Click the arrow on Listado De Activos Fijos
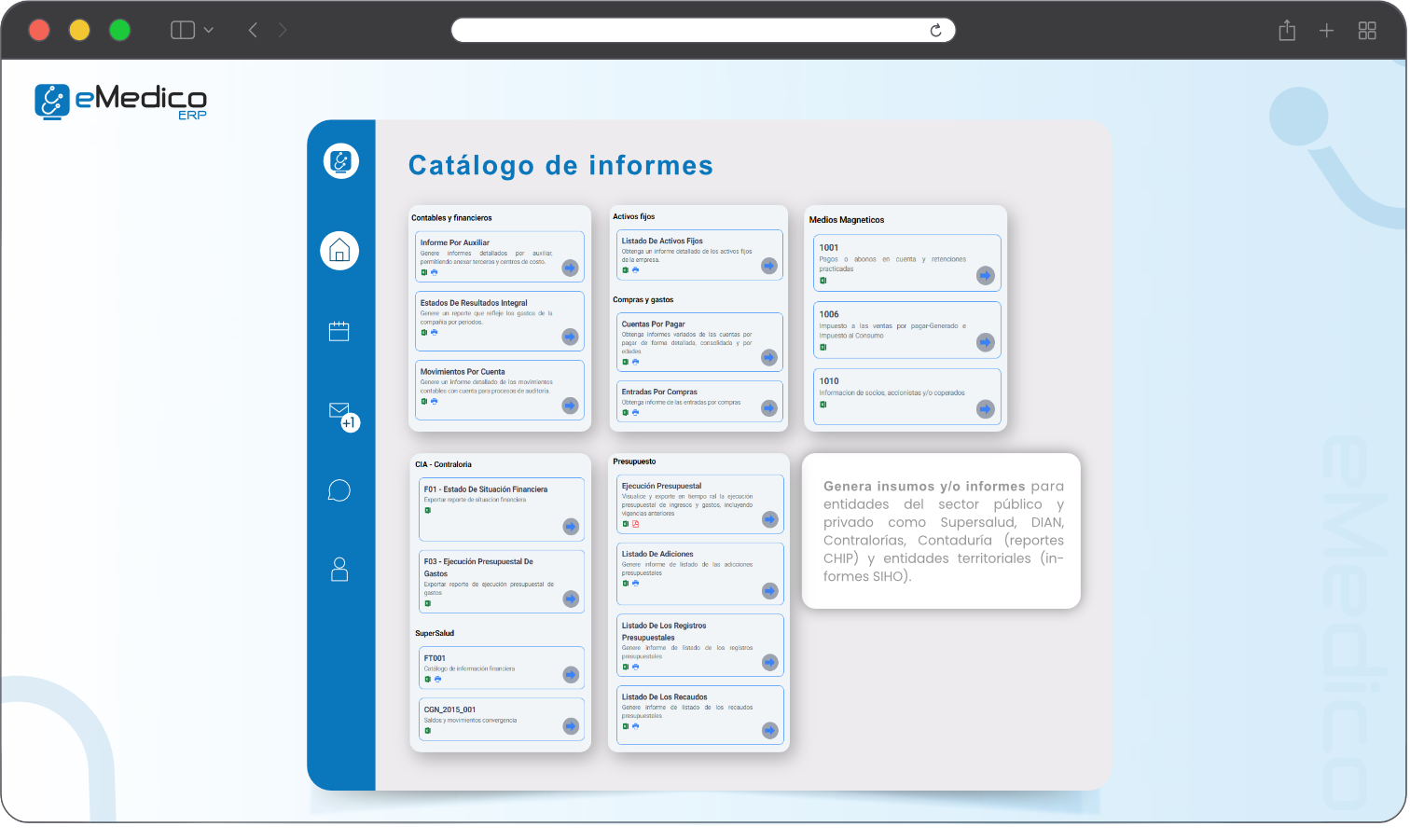 pyautogui.click(x=769, y=266)
